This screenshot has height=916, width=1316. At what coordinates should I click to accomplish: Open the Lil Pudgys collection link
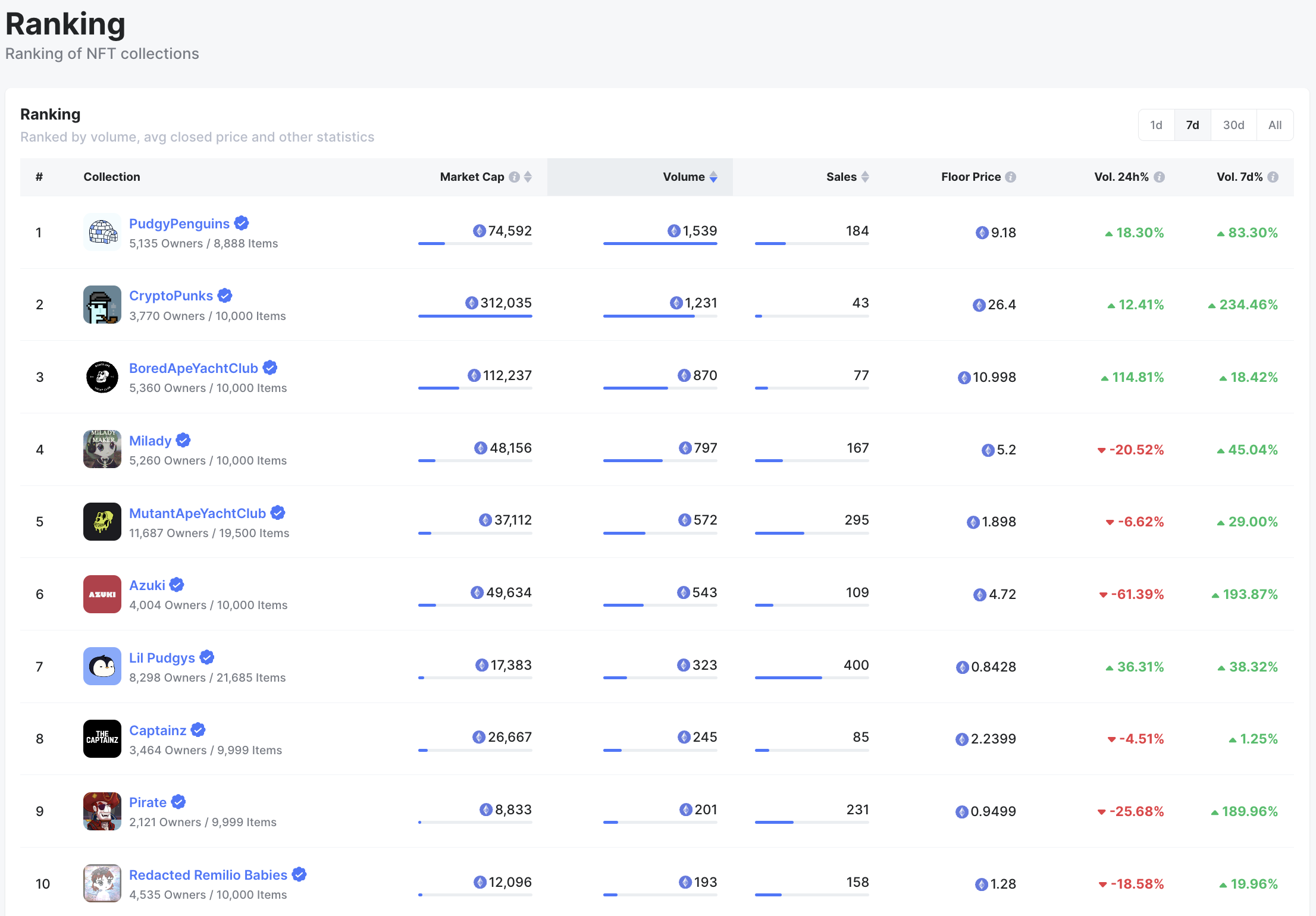[162, 658]
